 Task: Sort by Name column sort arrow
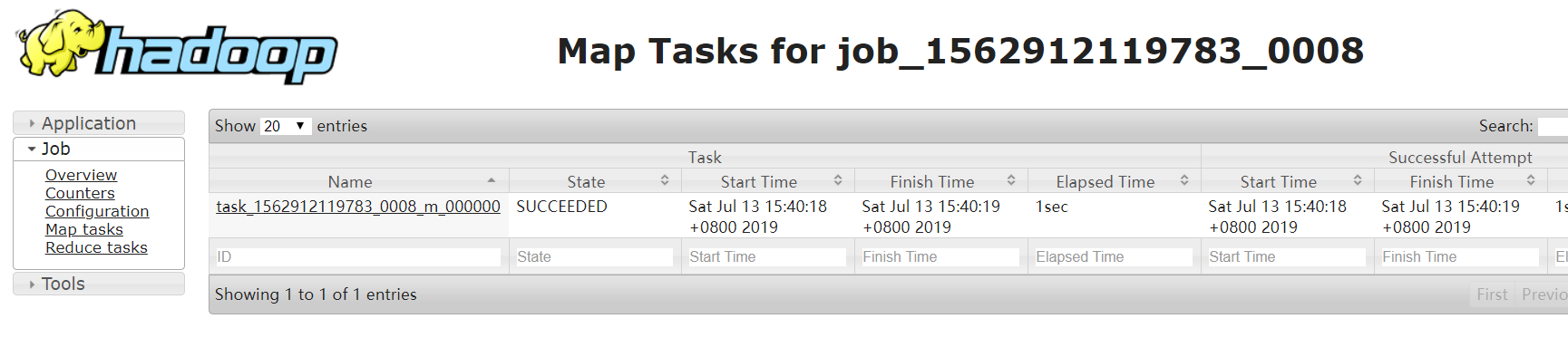point(492,181)
